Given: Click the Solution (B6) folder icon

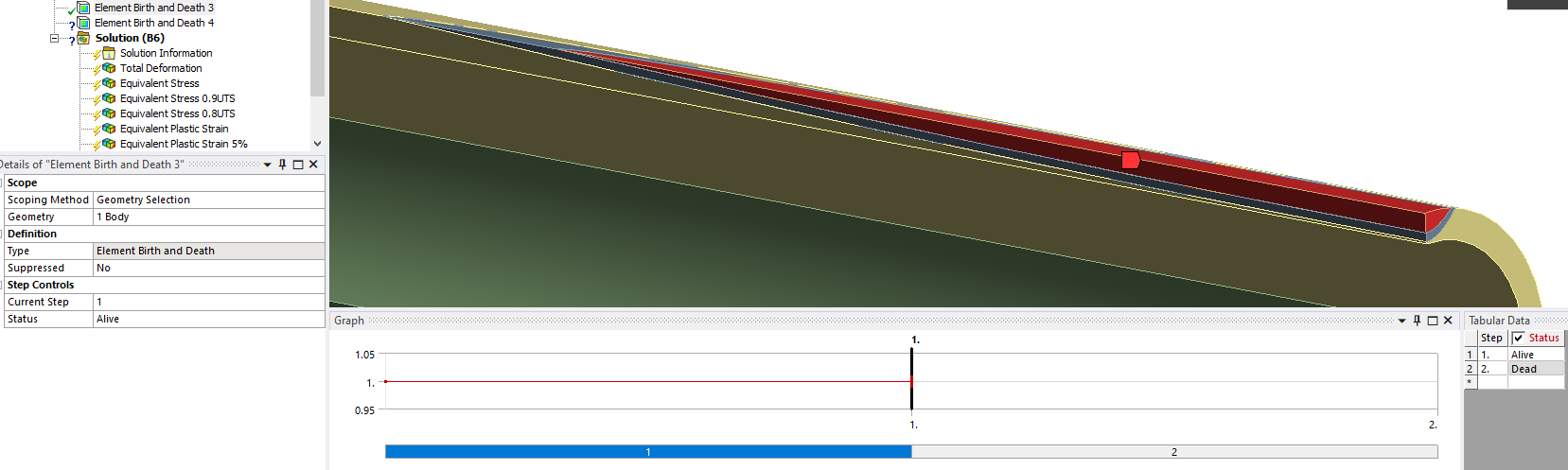Looking at the screenshot, I should tap(83, 38).
